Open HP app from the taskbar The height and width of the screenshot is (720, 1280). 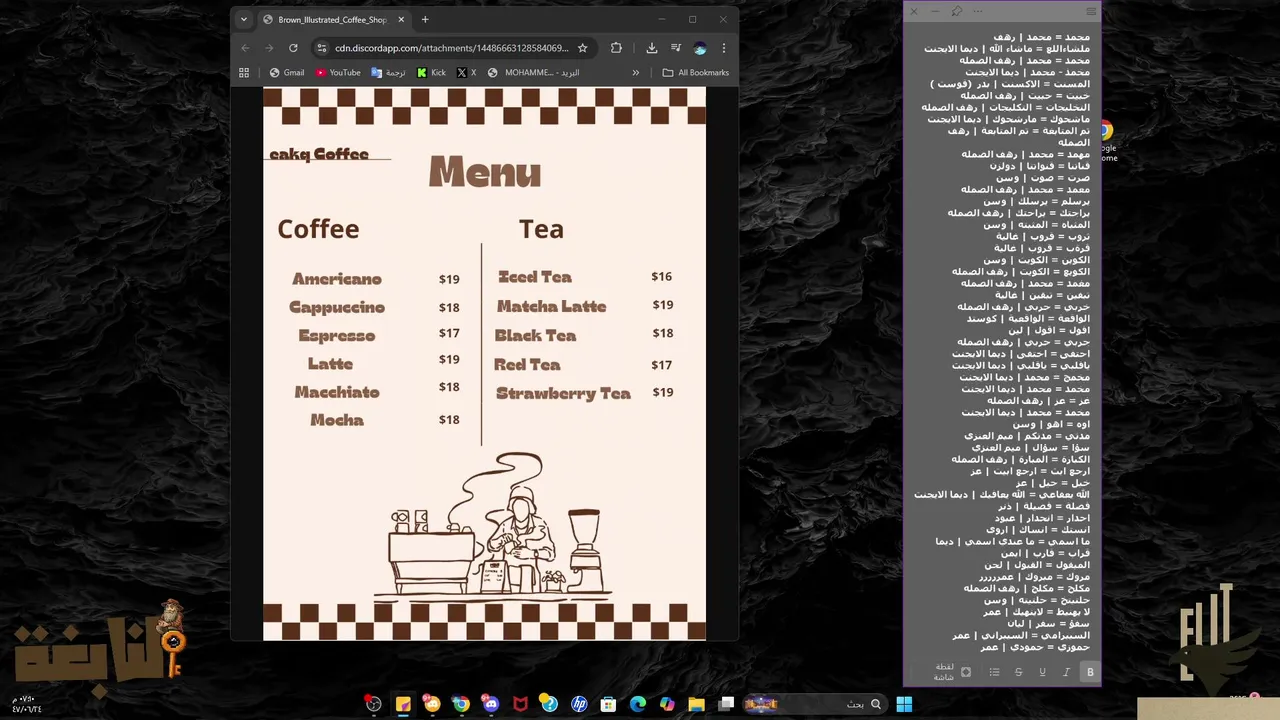tap(579, 704)
